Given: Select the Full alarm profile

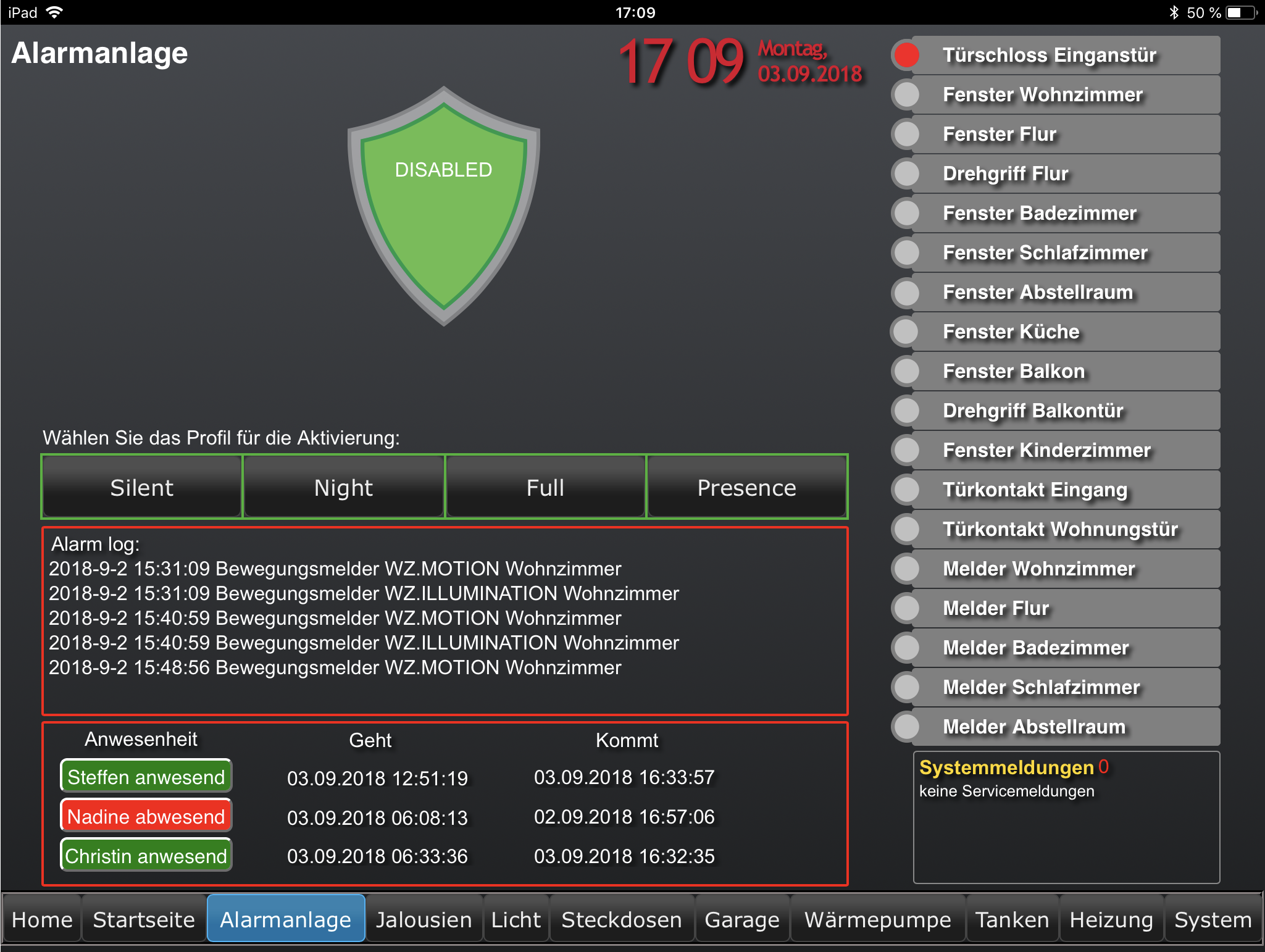Looking at the screenshot, I should click(545, 488).
